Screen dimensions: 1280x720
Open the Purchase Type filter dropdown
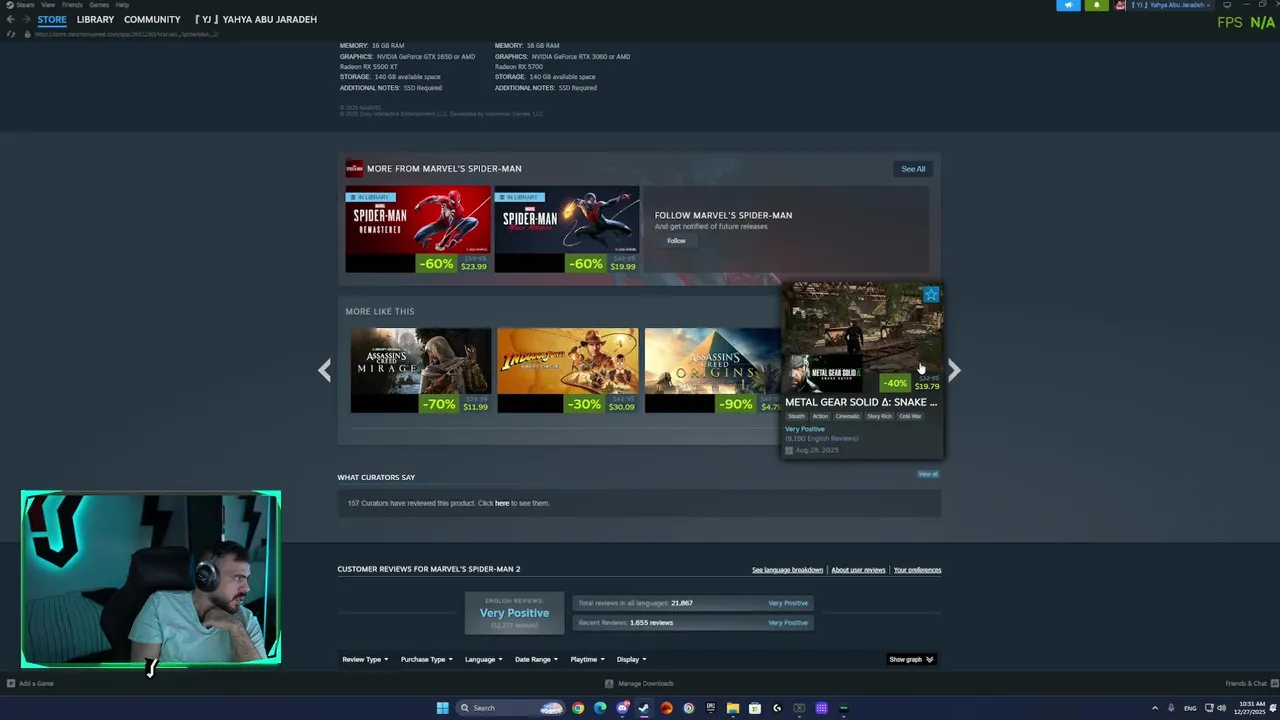(427, 659)
